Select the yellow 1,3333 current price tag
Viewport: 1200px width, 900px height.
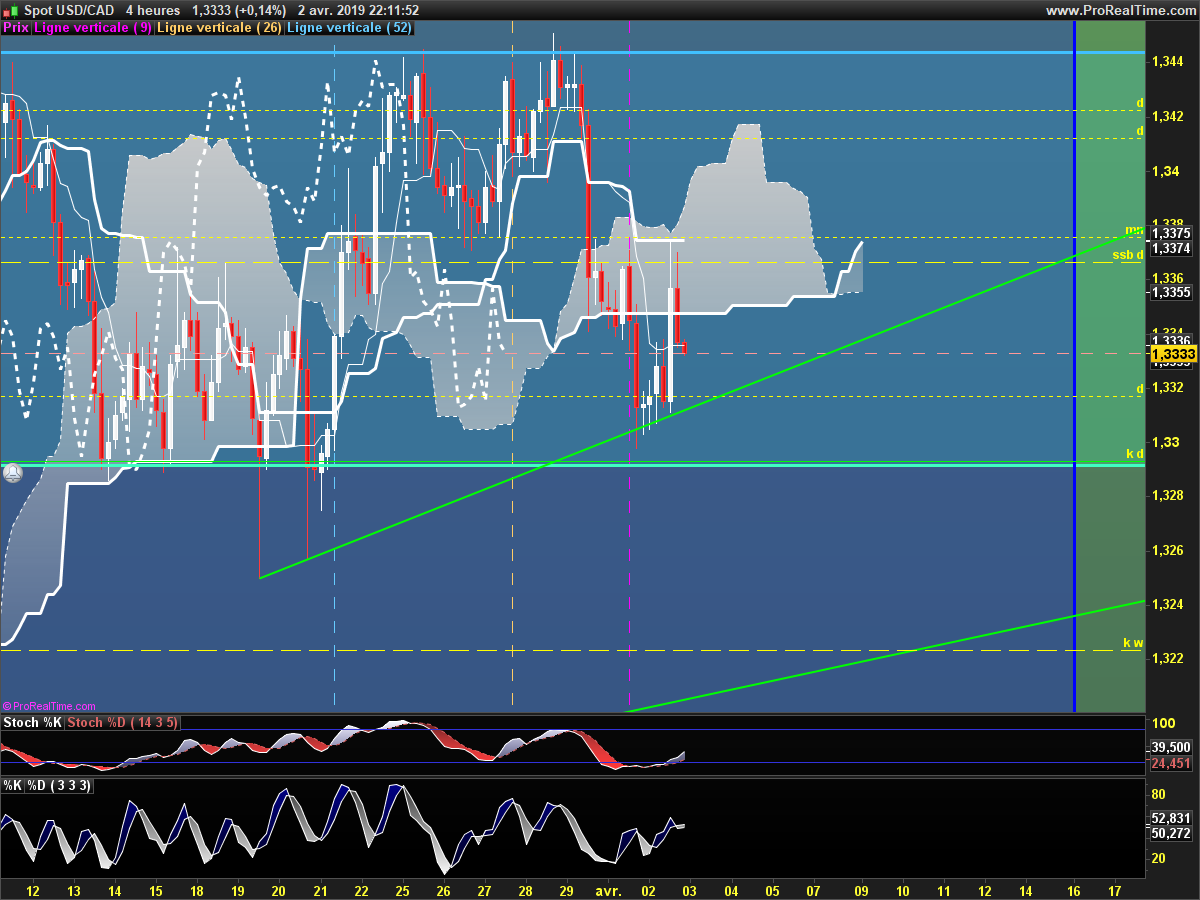(x=1173, y=354)
